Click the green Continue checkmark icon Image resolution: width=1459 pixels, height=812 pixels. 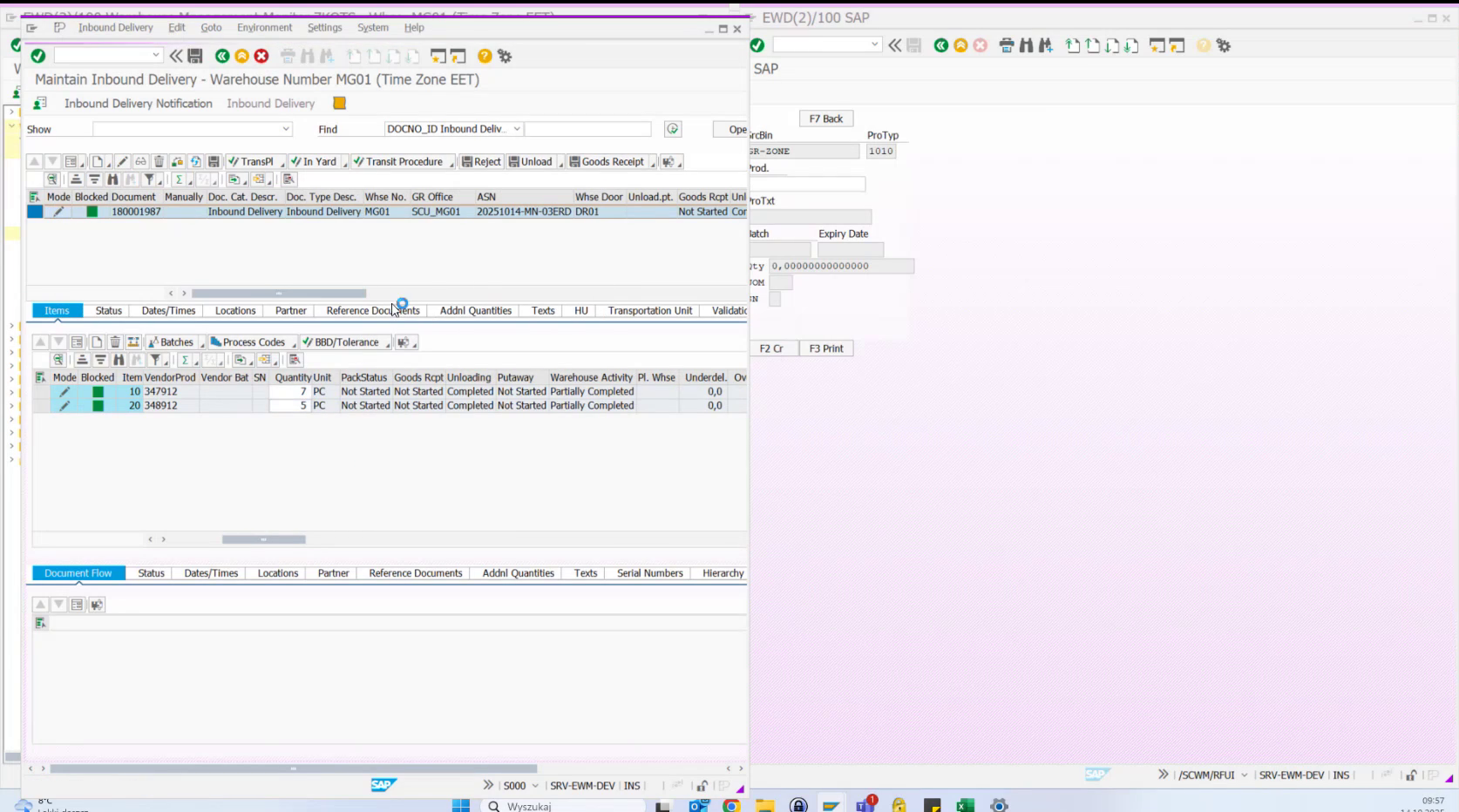(38, 56)
